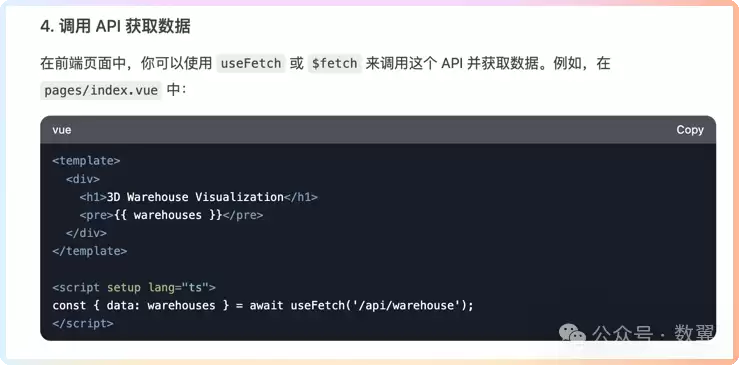This screenshot has width=739, height=365.
Task: Click the vue language label in code header
Action: click(62, 130)
